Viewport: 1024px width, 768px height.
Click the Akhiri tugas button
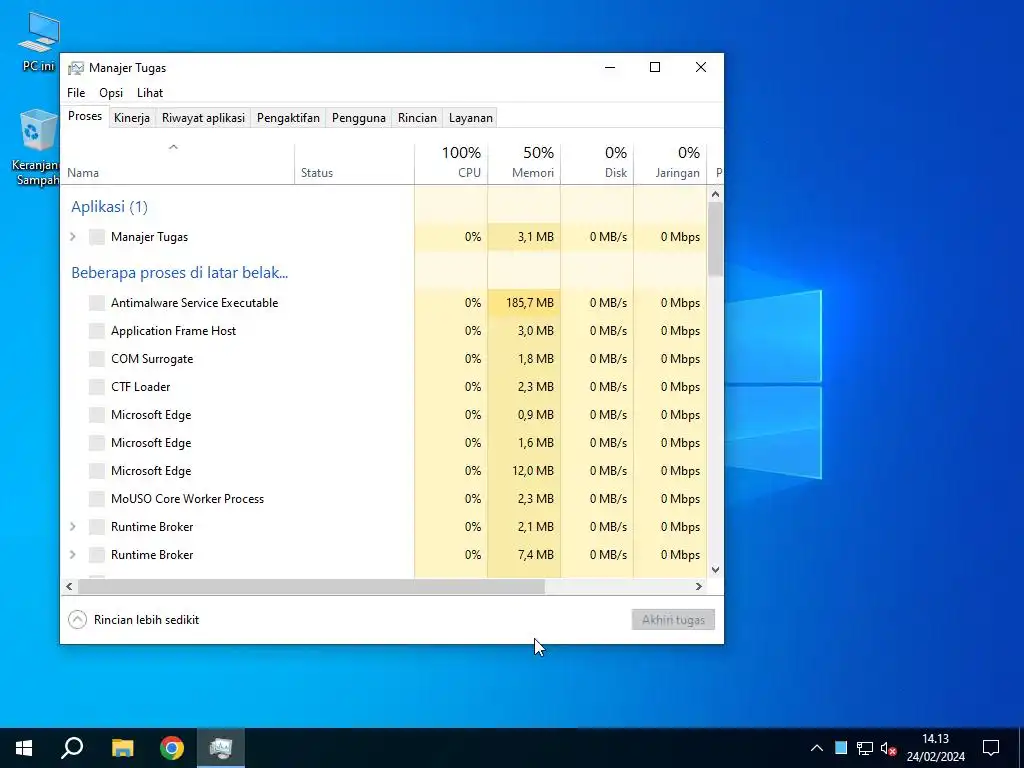coord(673,620)
